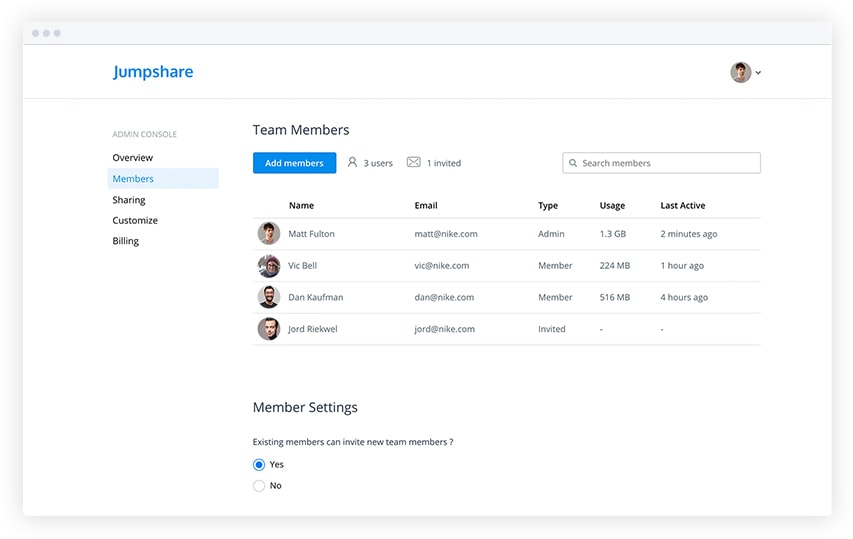Screen dimensions: 853x539
Task: Click the Jumpshare logo
Action: (153, 72)
